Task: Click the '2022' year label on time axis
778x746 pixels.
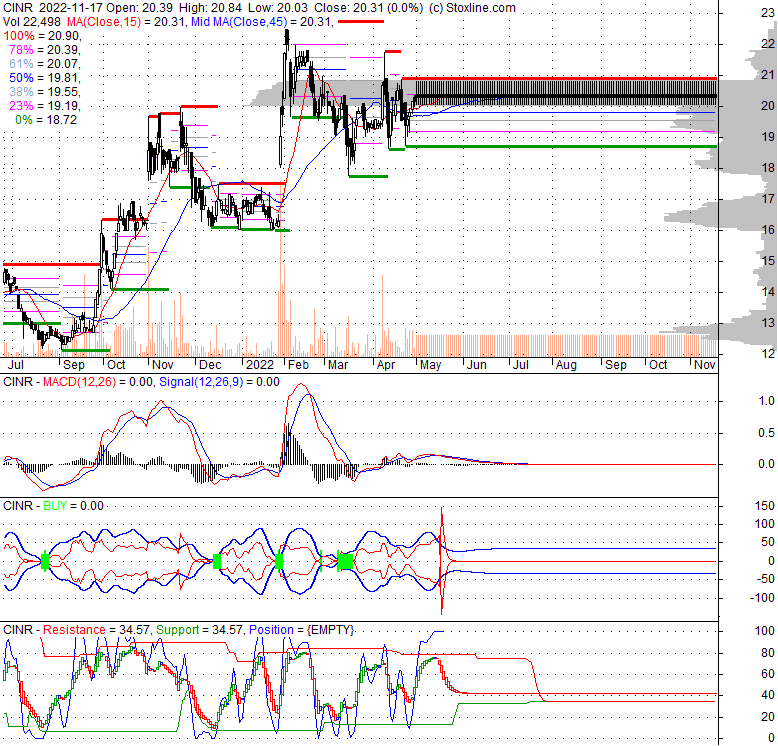Action: coord(260,365)
